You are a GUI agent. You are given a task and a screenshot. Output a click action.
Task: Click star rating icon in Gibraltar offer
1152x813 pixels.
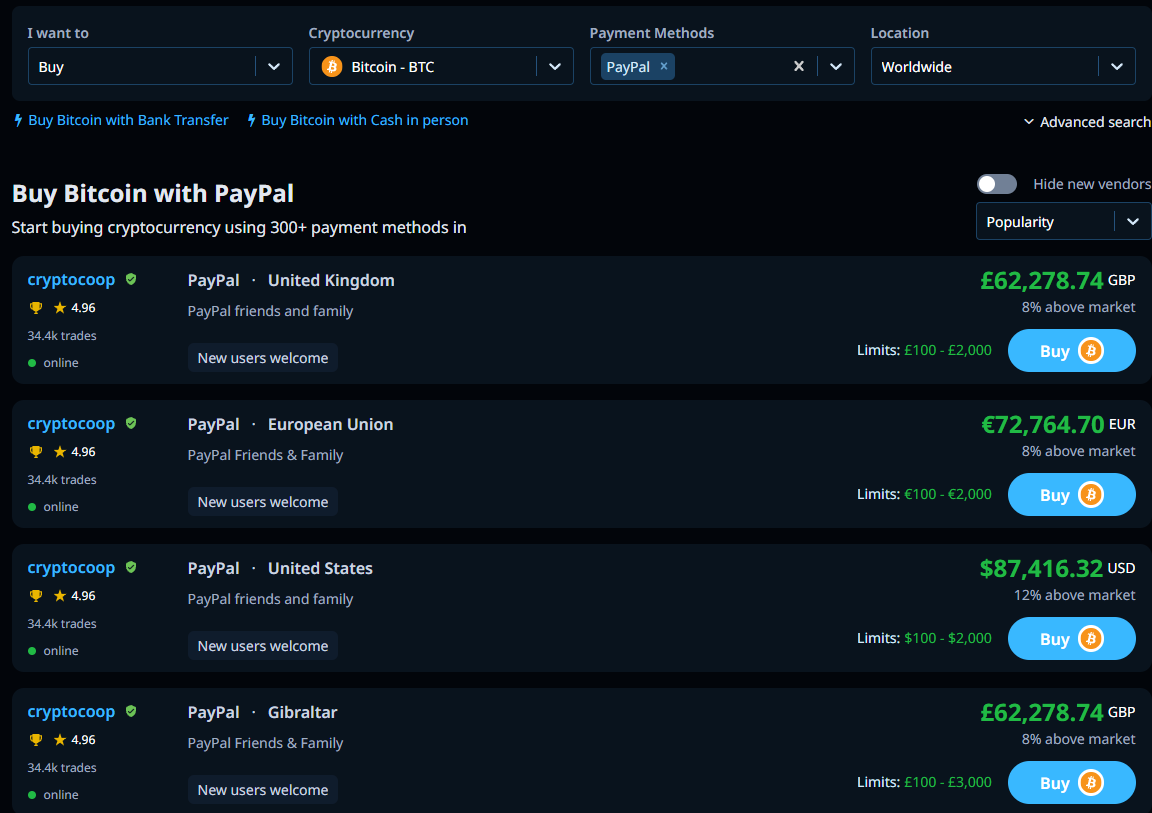point(60,740)
